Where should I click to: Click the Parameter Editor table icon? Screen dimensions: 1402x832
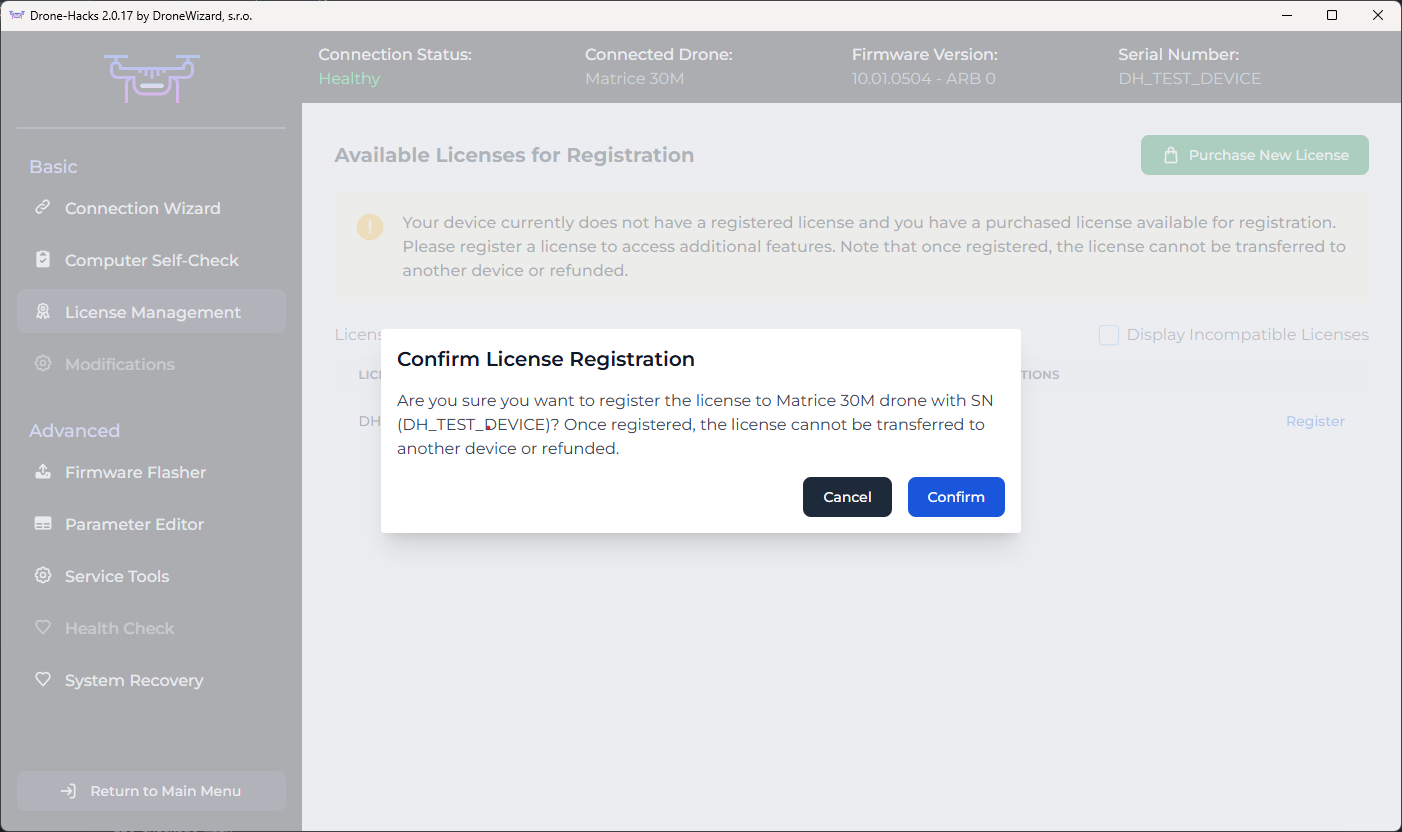[x=42, y=524]
